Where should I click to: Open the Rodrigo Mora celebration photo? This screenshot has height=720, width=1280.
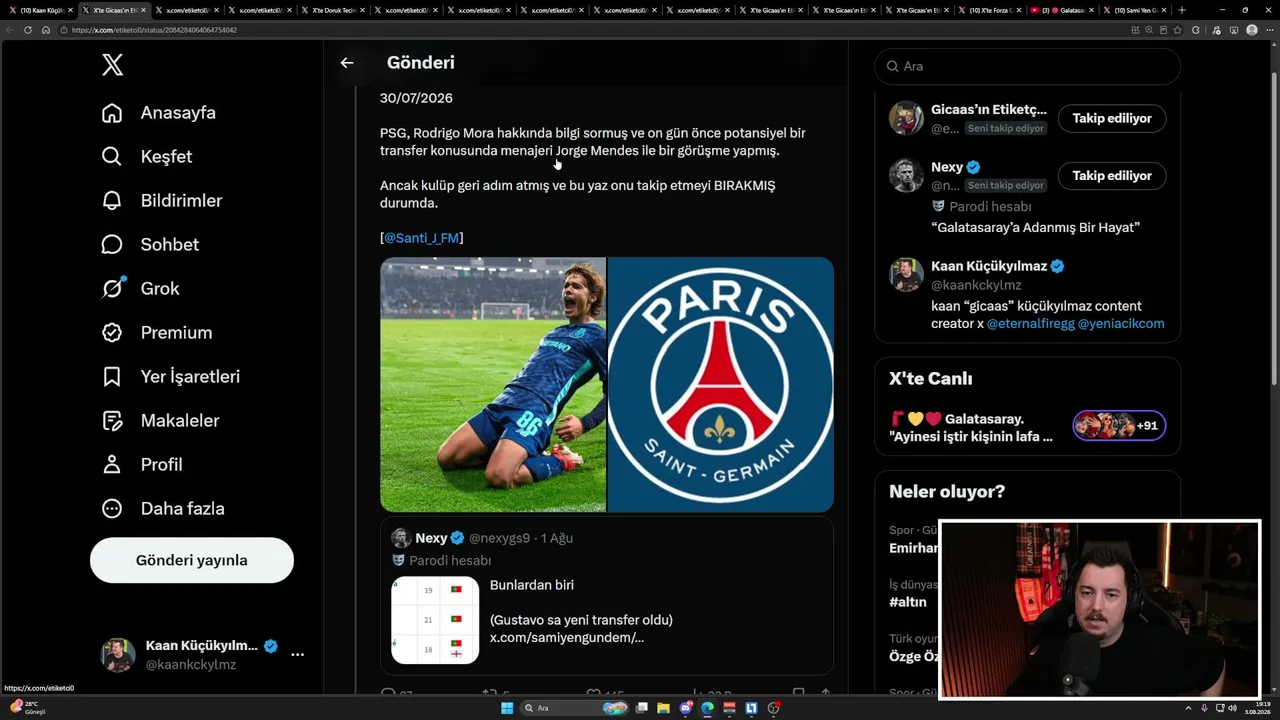coord(493,385)
